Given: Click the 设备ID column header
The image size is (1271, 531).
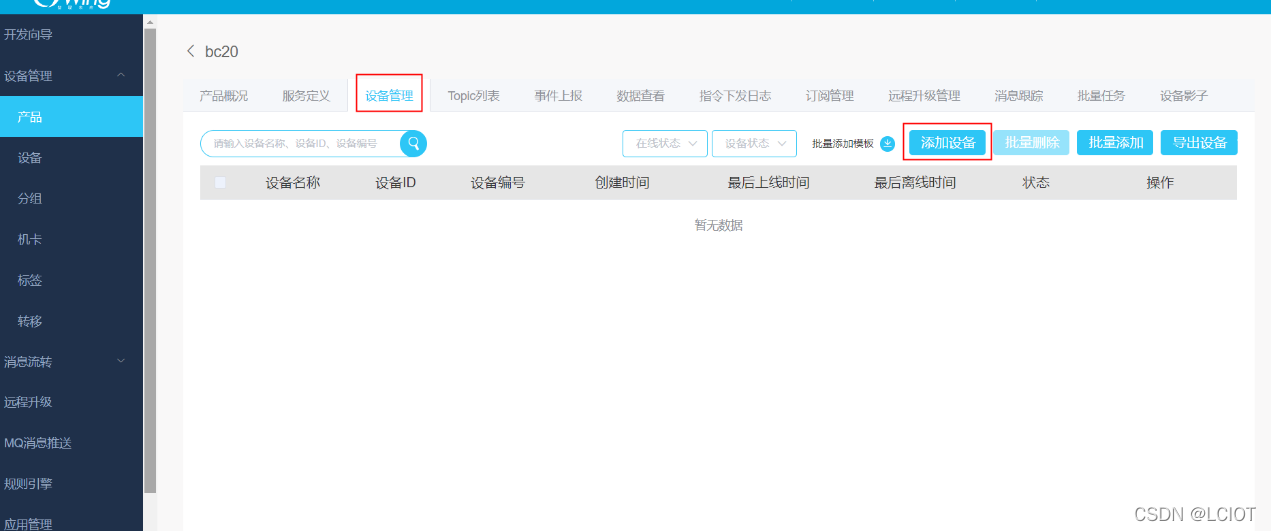Looking at the screenshot, I should [395, 183].
